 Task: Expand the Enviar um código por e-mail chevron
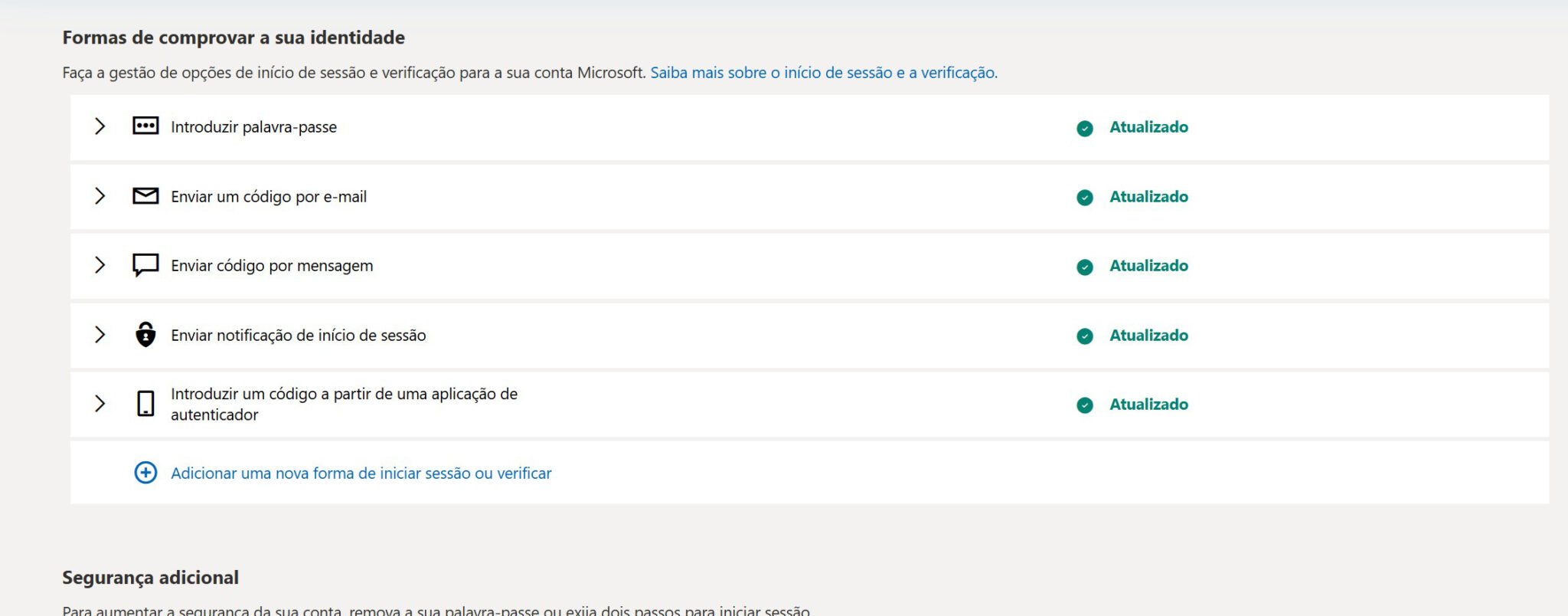tap(100, 196)
